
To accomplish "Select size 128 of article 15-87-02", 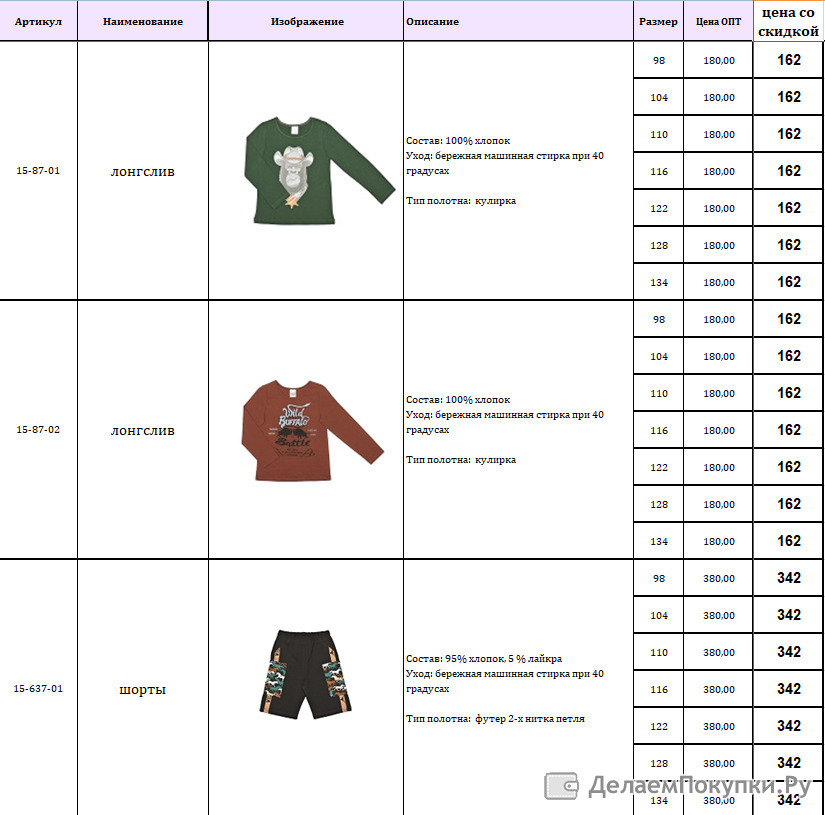I will (x=658, y=504).
